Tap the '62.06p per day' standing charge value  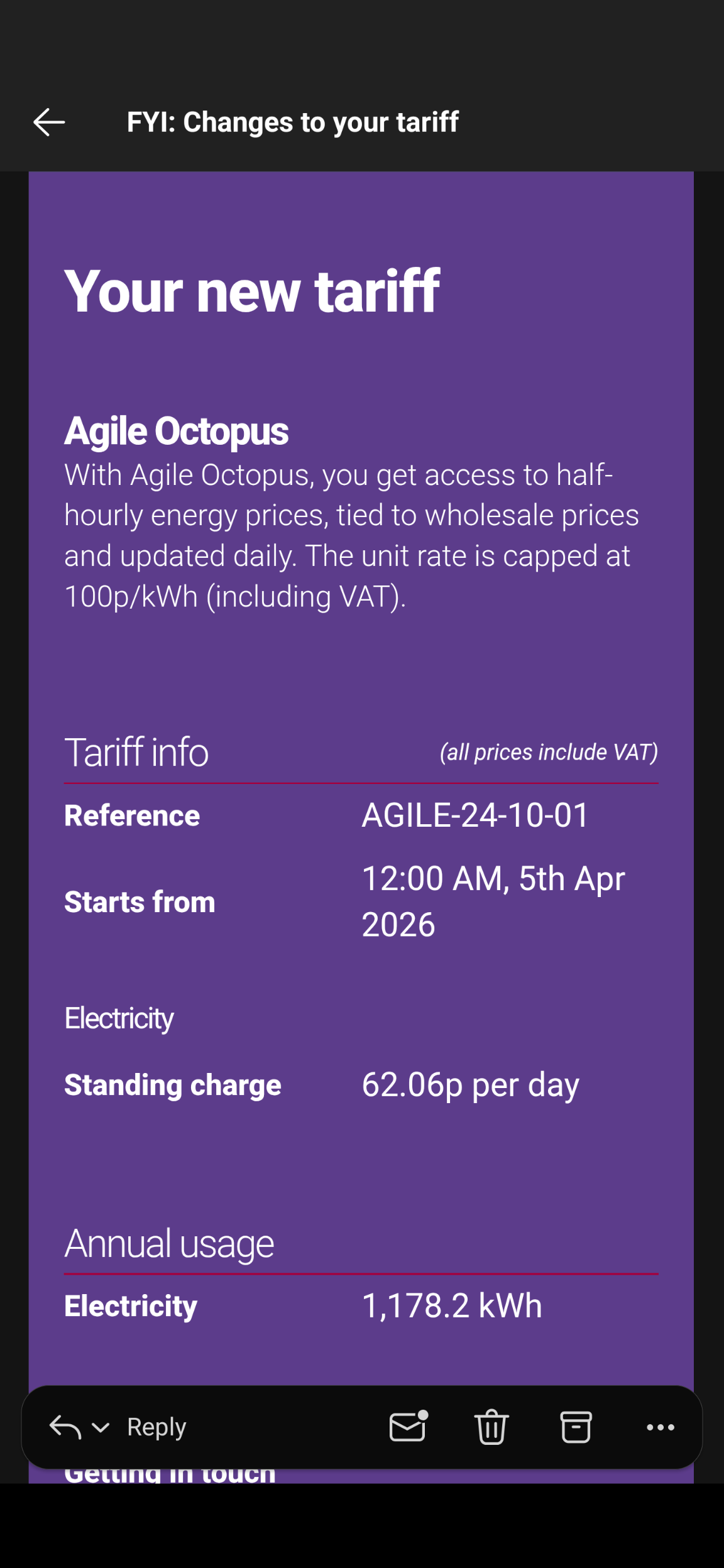tap(471, 1085)
